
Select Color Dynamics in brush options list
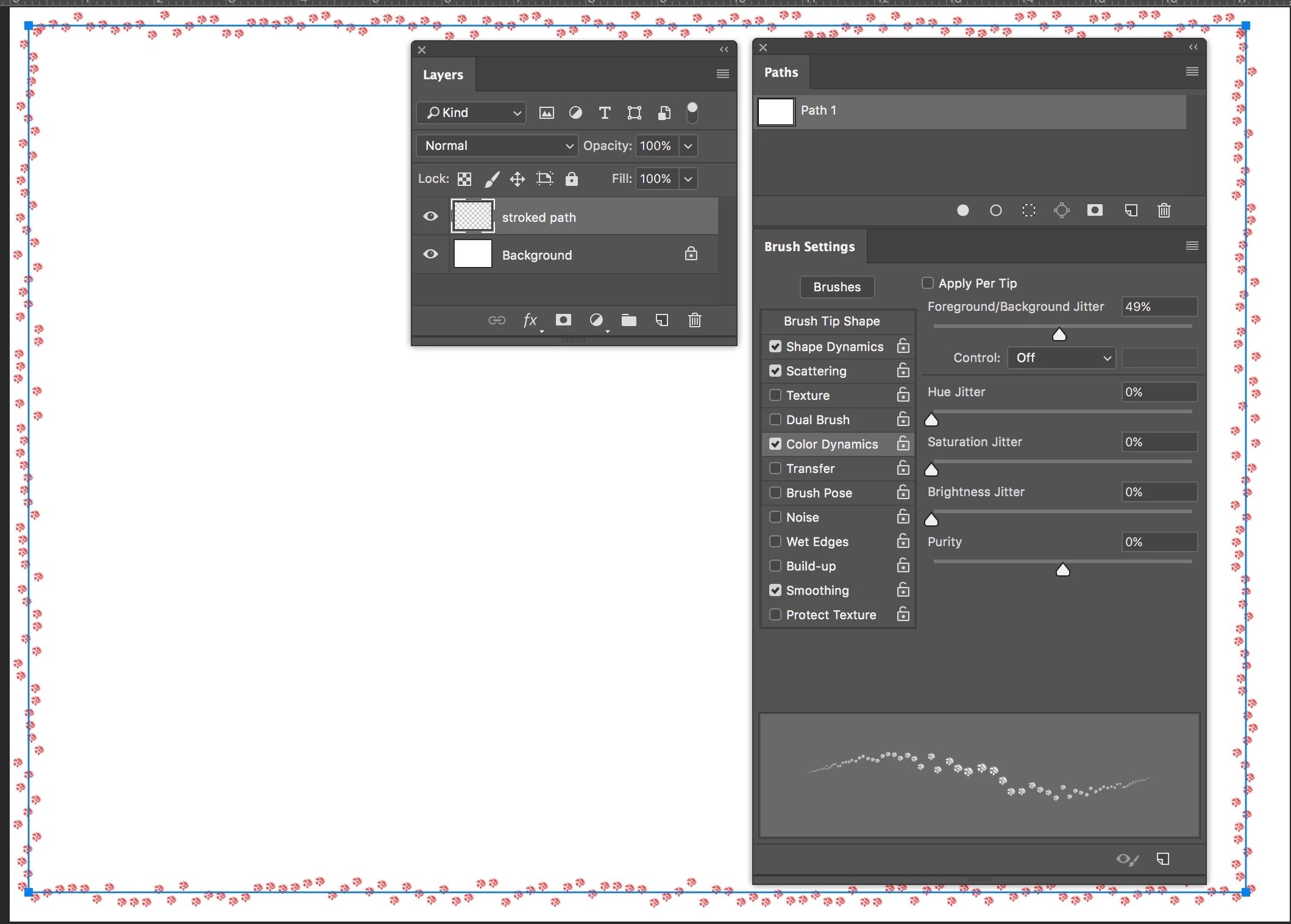831,444
